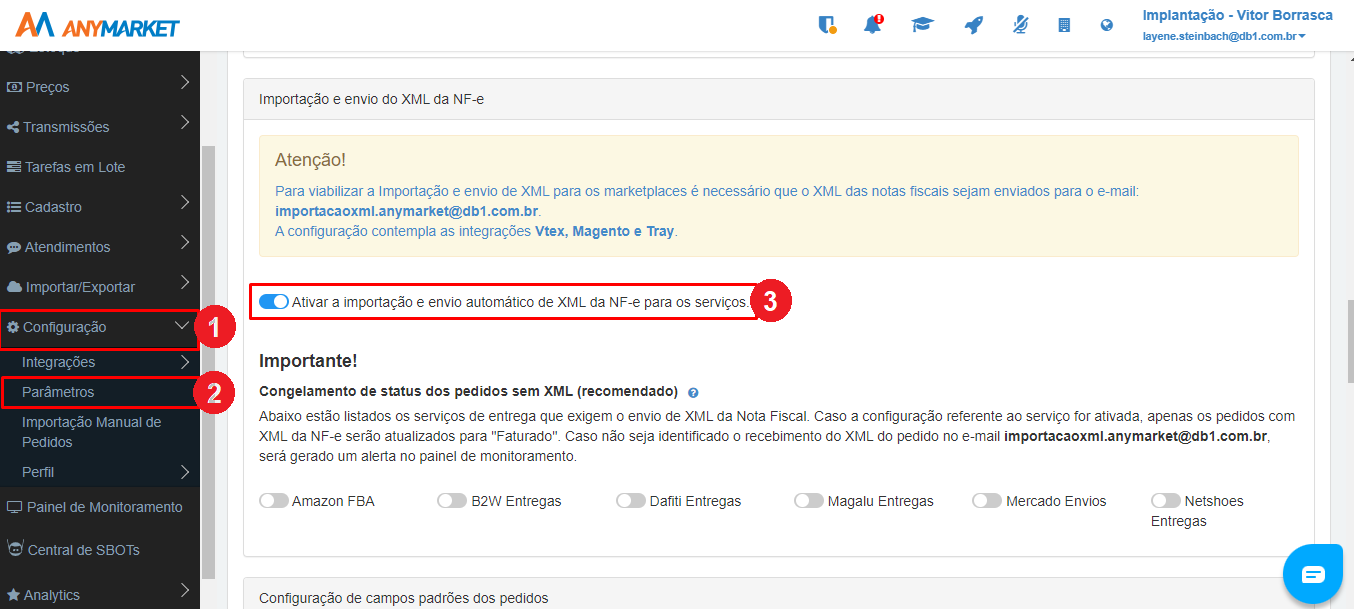Click the sidebar scrollbar
This screenshot has width=1354, height=614.
pos(208,360)
